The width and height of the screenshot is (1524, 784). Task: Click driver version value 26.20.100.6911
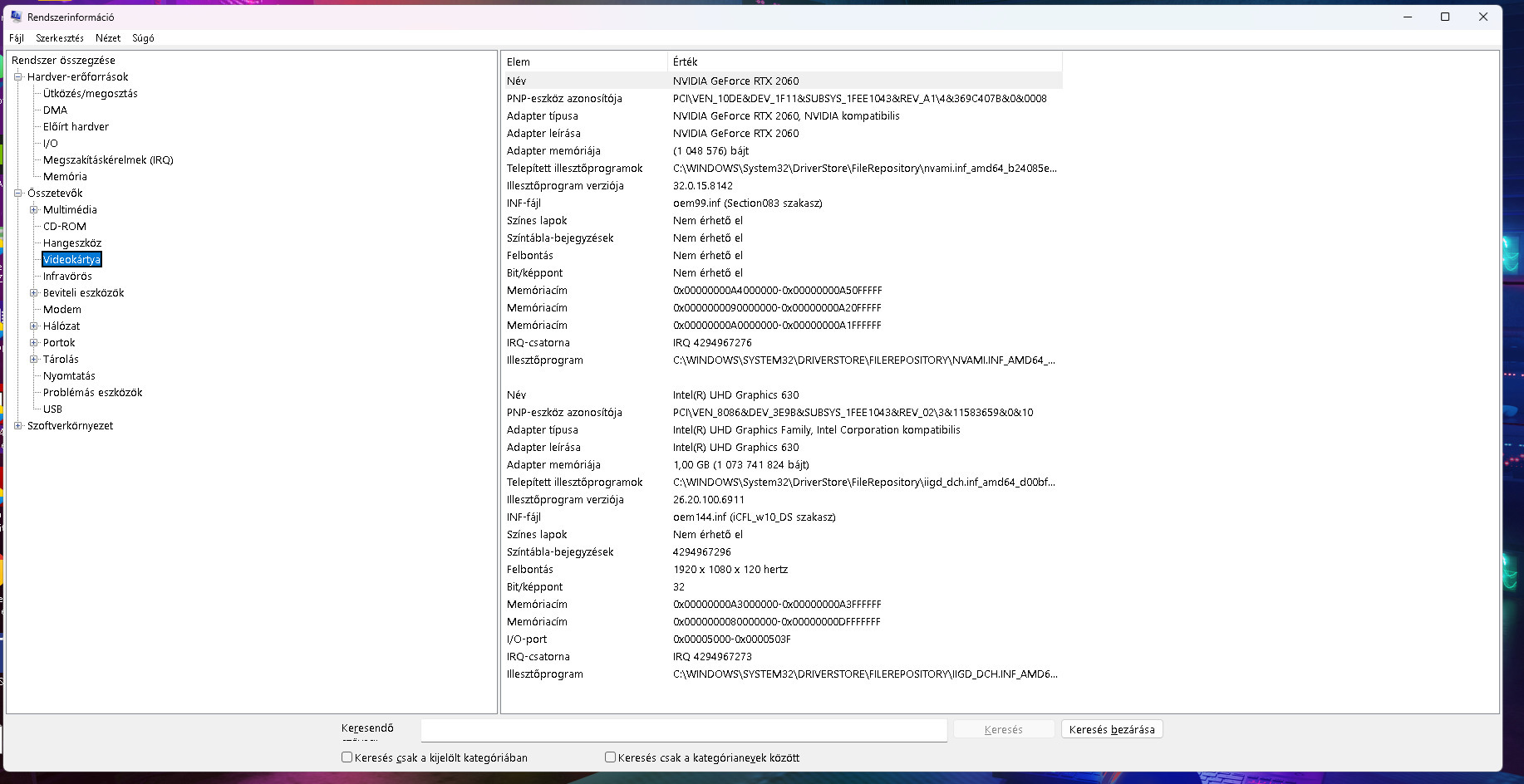tap(709, 499)
